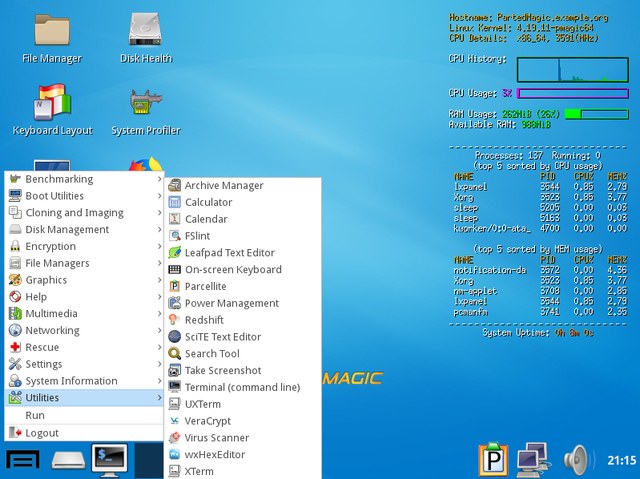This screenshot has width=640, height=479.
Task: Click the clock showing 21:15
Action: pyautogui.click(x=620, y=461)
